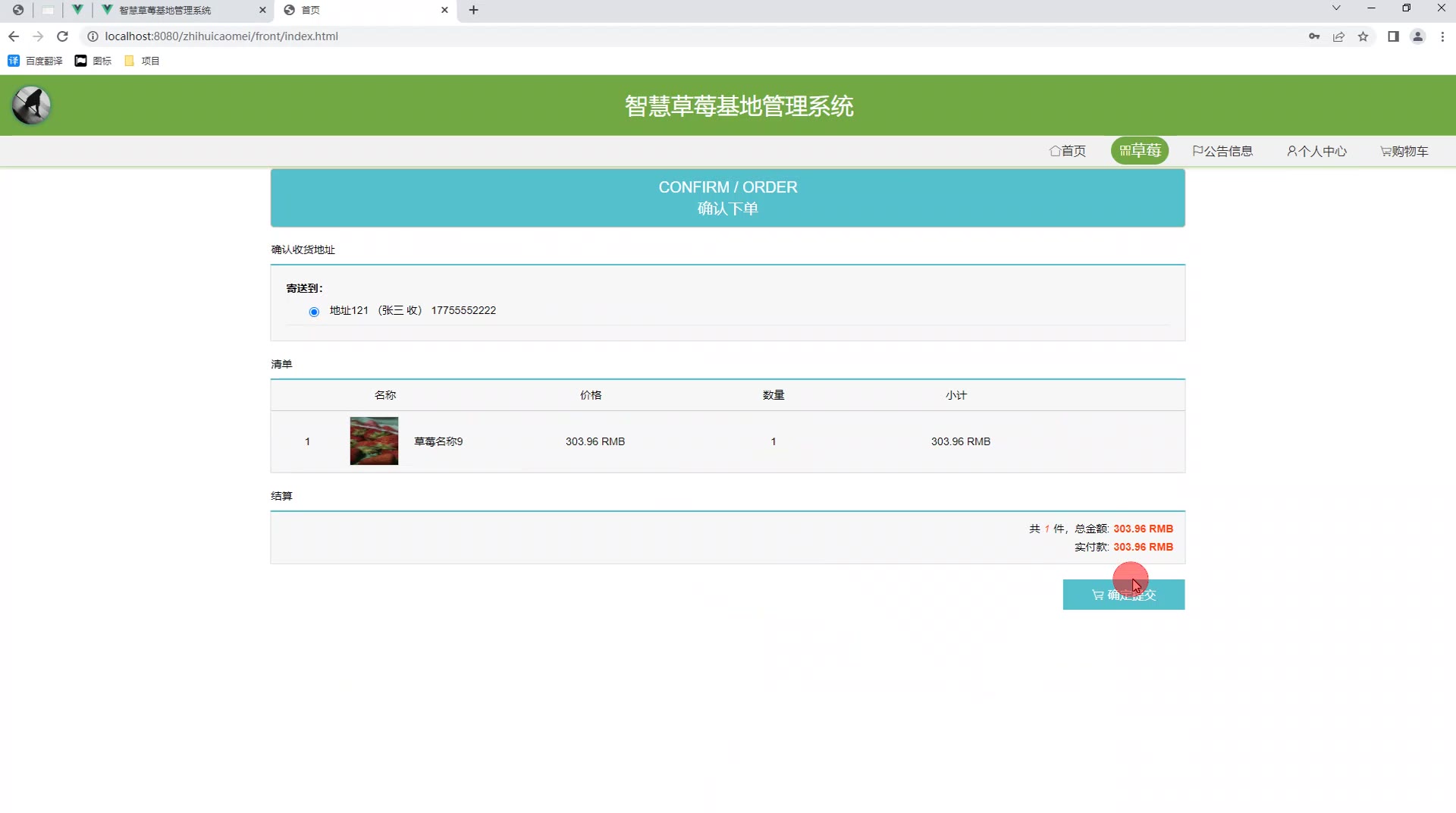Click the 价格 column header
Viewport: 1456px width, 813px height.
click(x=591, y=395)
